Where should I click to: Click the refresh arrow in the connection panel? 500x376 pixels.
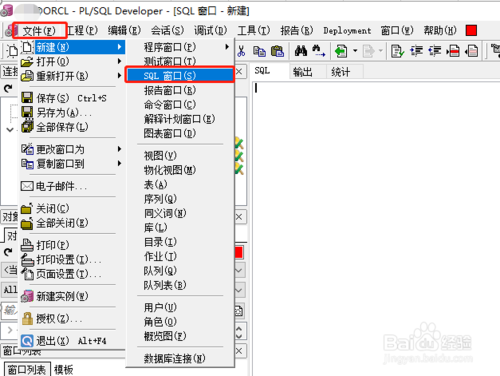(x=8, y=88)
